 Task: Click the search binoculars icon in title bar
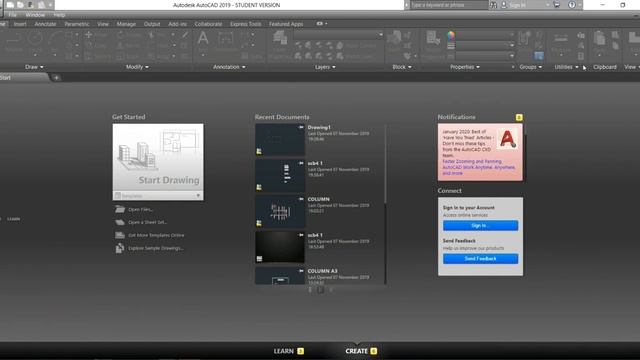click(493, 5)
